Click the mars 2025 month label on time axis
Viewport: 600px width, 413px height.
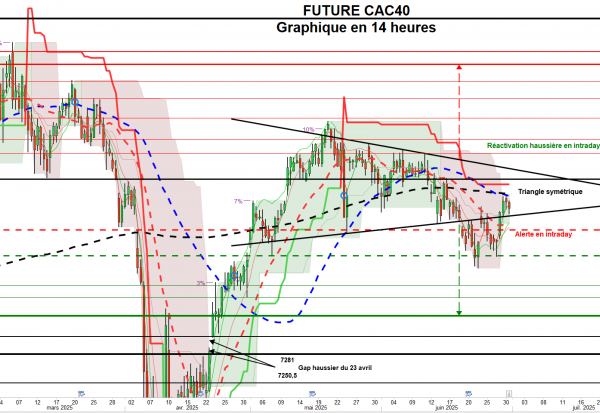coord(60,408)
